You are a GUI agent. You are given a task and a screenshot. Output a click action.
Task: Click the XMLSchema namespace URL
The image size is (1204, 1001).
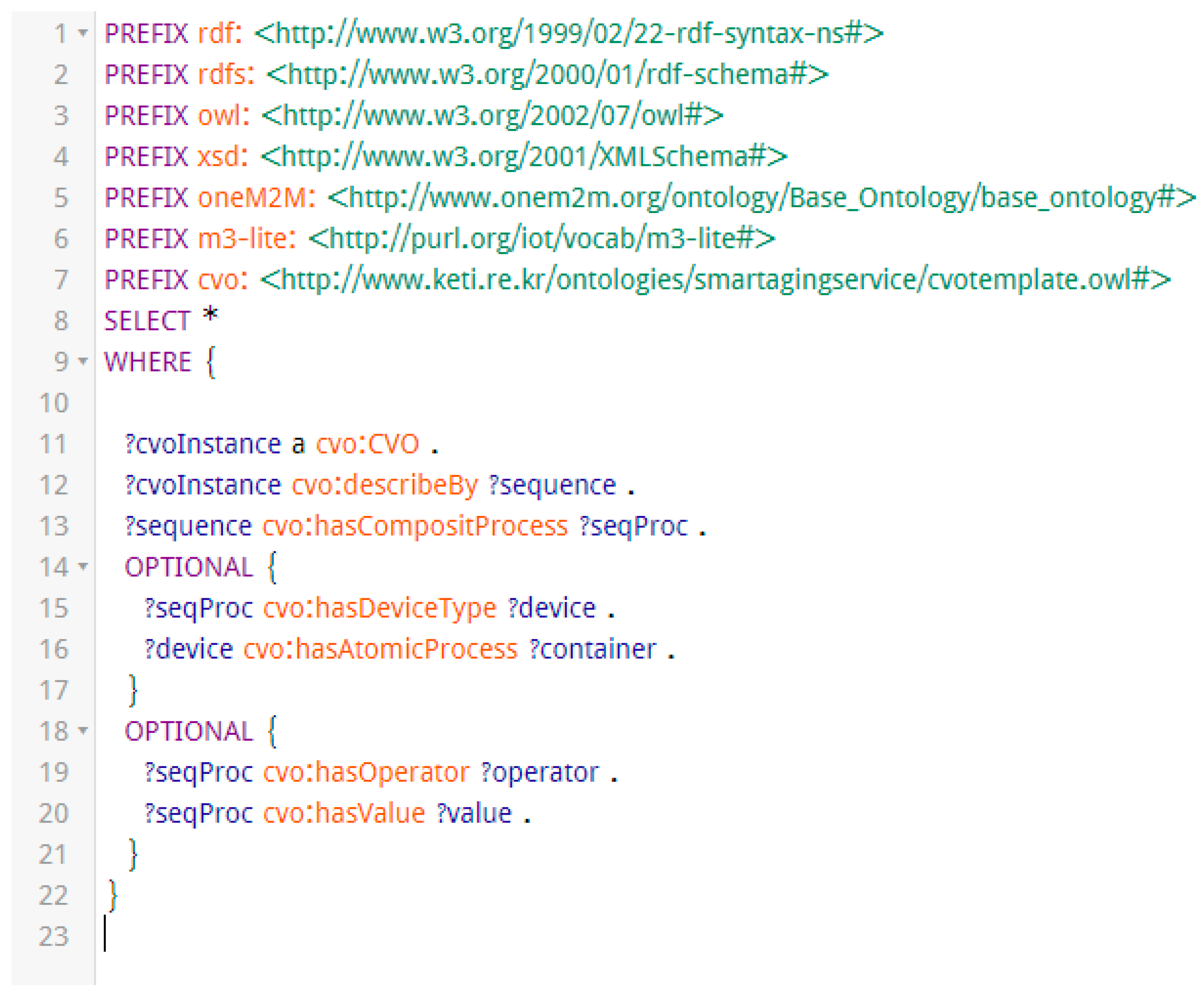tap(524, 157)
